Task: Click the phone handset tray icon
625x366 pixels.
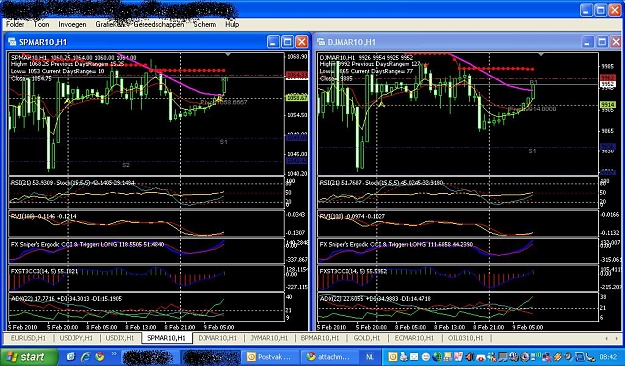Action: point(590,357)
